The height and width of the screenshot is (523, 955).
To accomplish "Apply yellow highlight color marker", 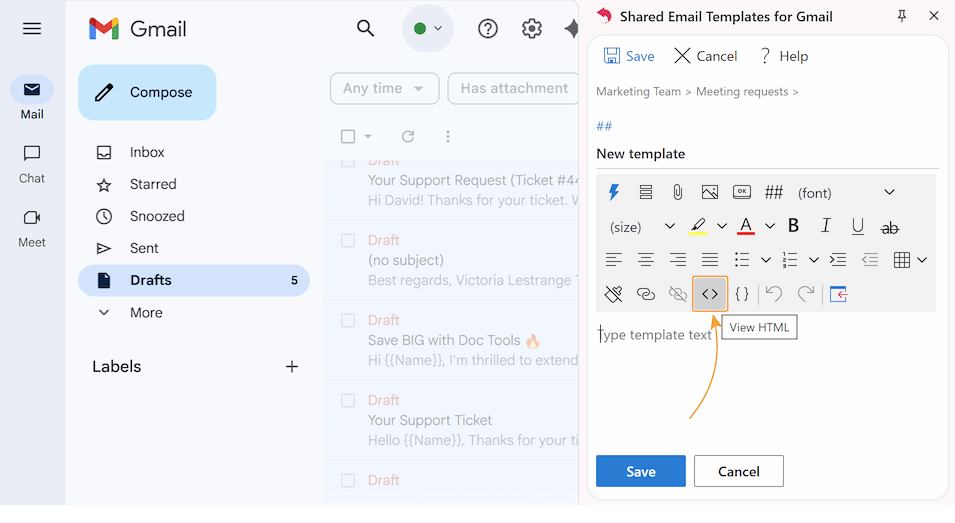I will (x=698, y=226).
